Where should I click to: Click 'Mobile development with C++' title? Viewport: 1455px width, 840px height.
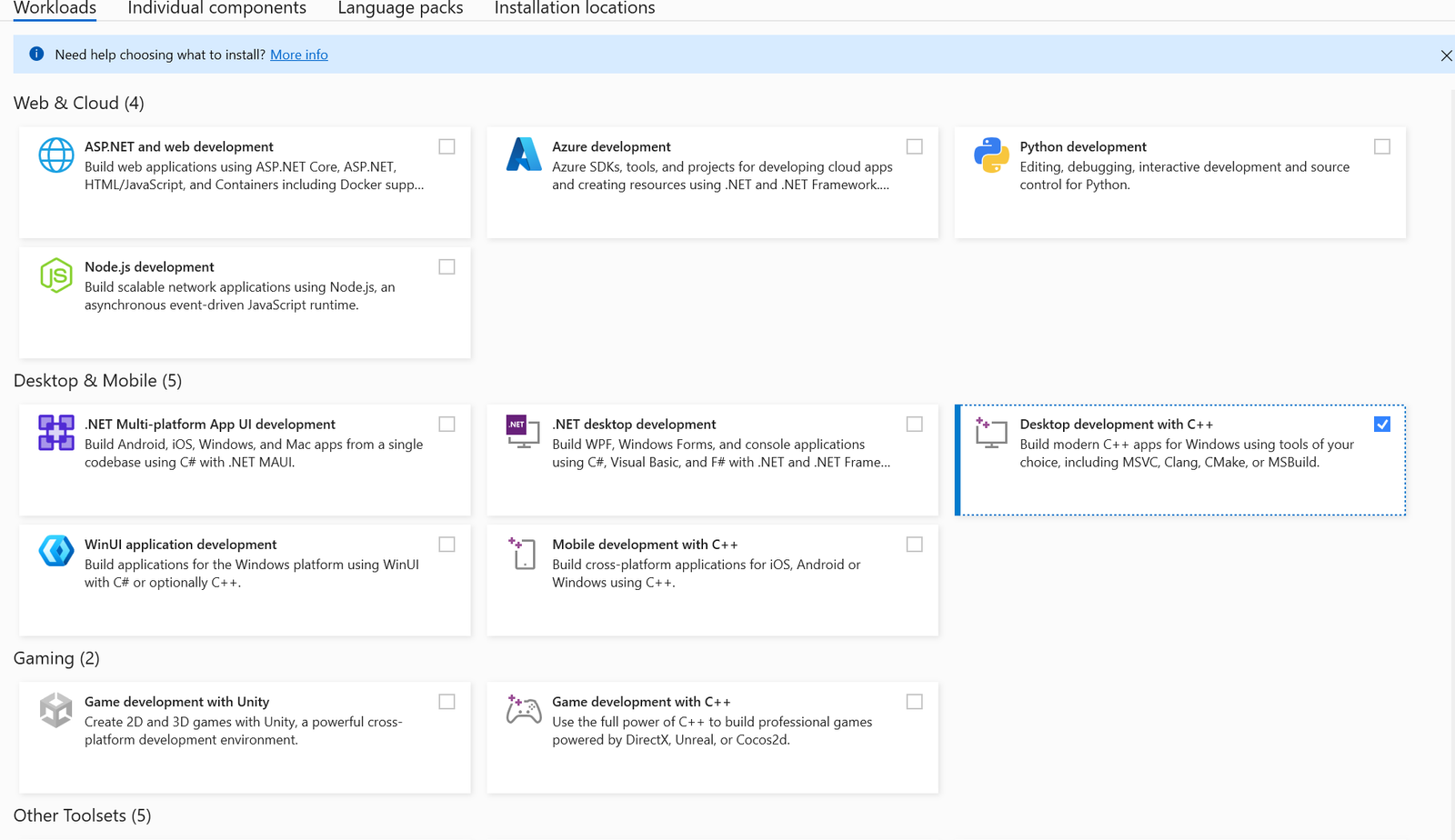point(645,544)
